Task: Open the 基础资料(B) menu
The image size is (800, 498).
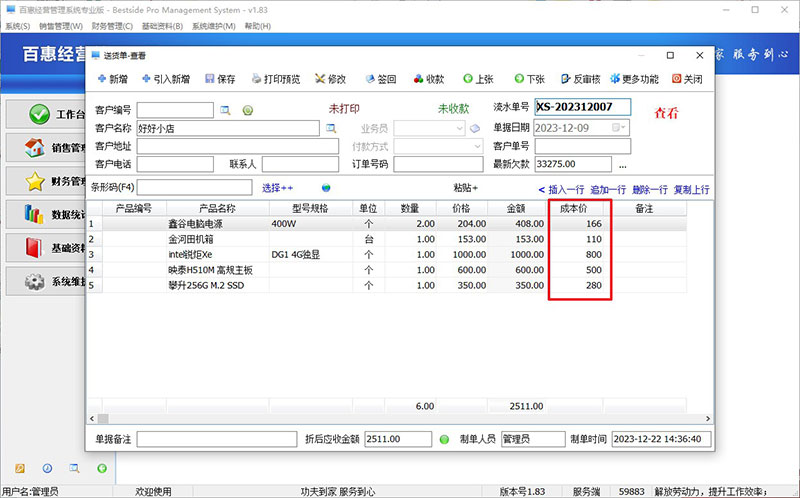Action: [162, 26]
